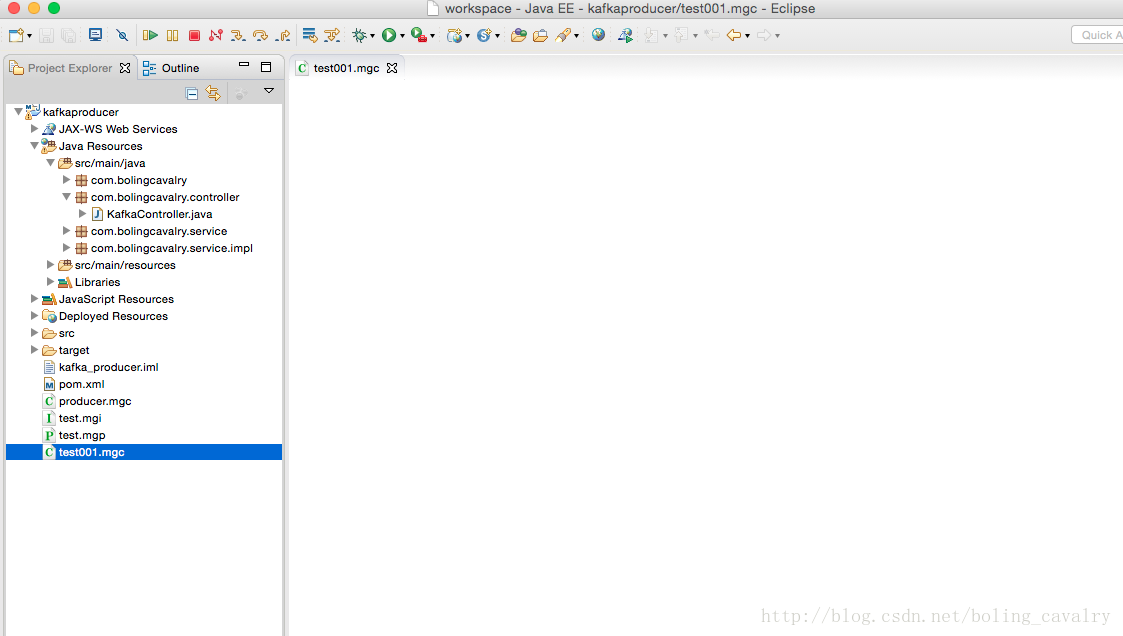The height and width of the screenshot is (636, 1123).
Task: Click the Open Task folder icon
Action: tap(540, 35)
